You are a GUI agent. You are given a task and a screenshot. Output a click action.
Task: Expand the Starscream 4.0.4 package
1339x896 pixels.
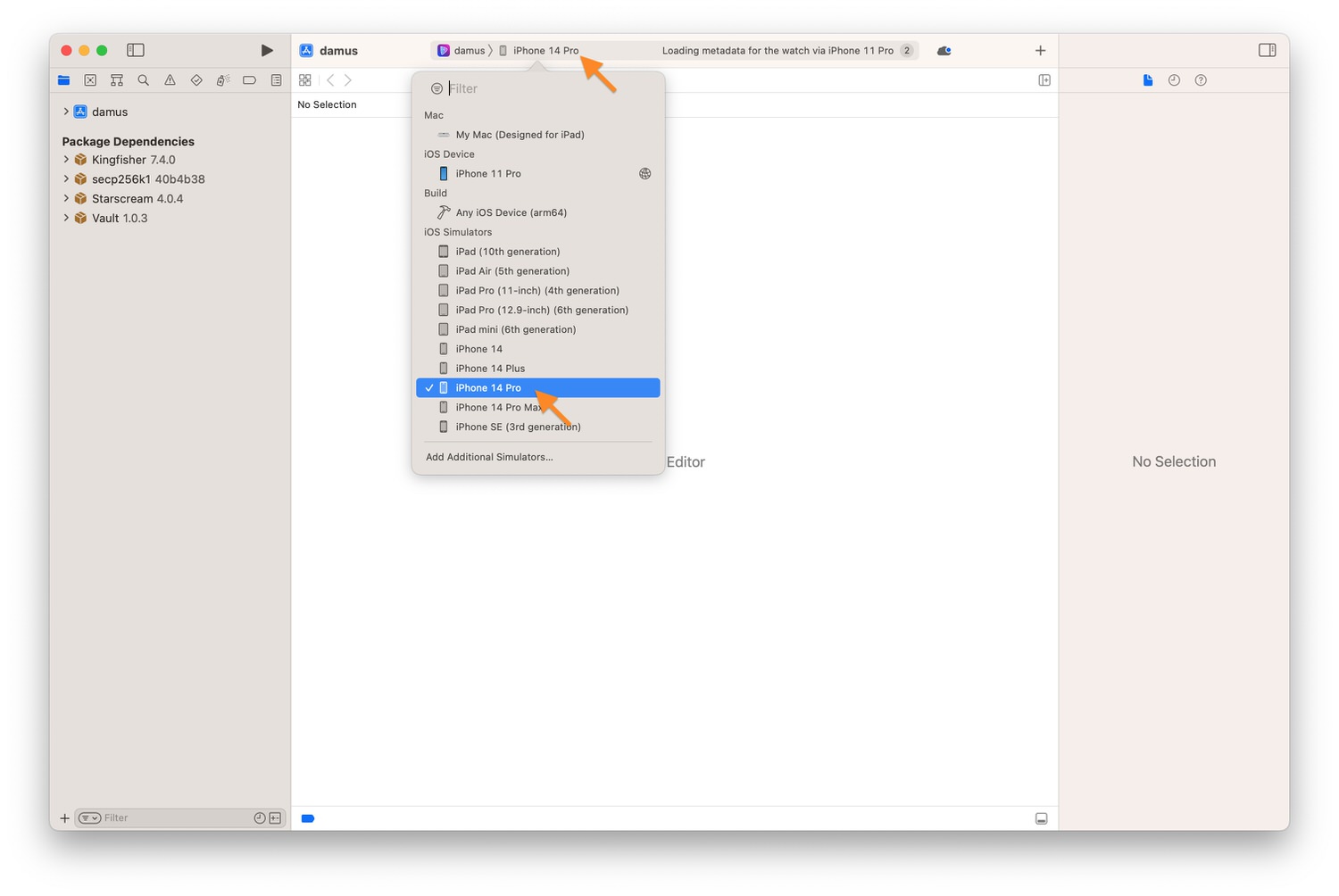tap(66, 198)
